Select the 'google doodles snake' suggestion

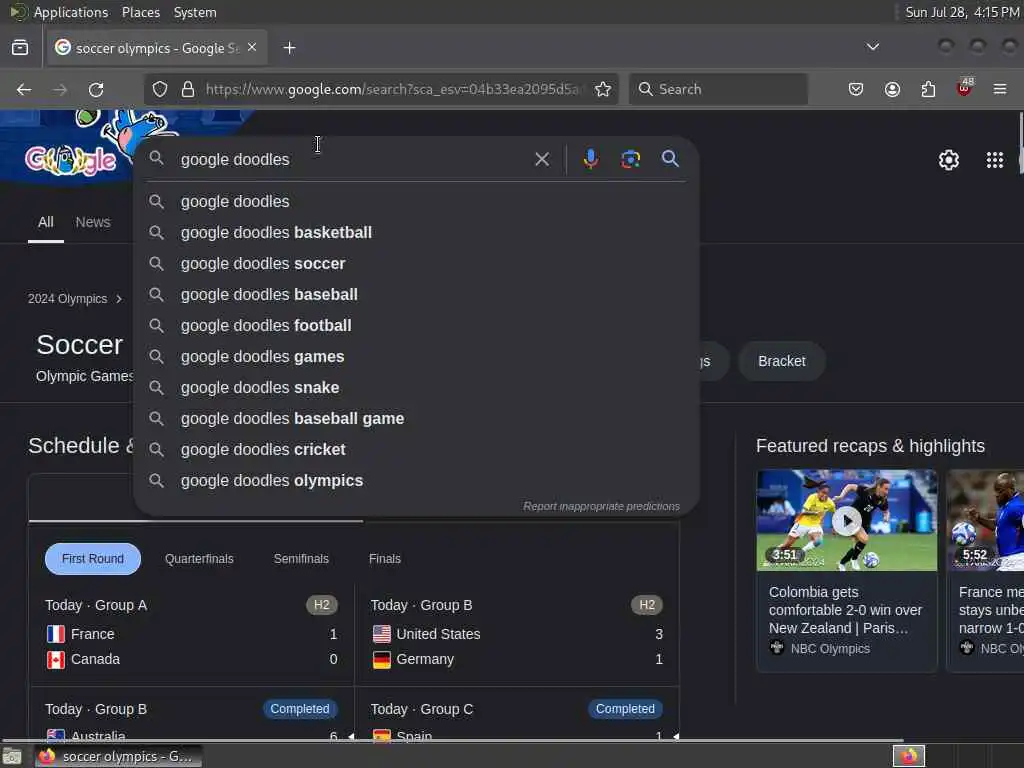[416, 387]
